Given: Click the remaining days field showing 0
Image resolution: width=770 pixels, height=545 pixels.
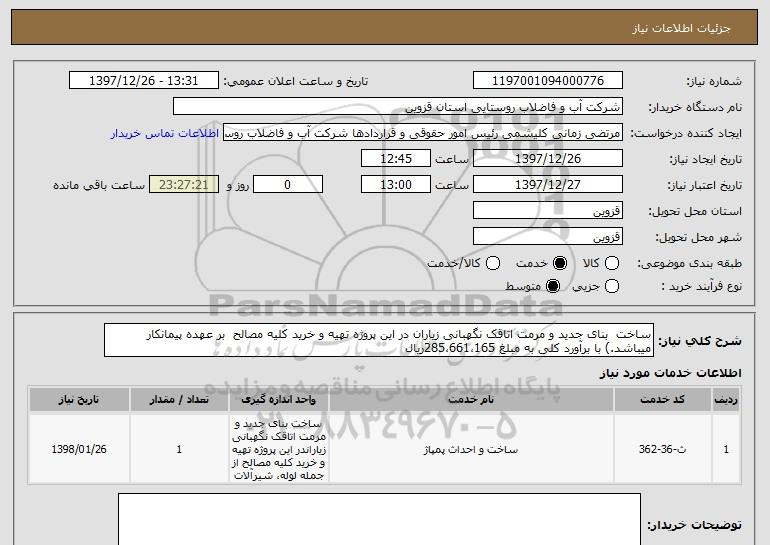Looking at the screenshot, I should (288, 185).
